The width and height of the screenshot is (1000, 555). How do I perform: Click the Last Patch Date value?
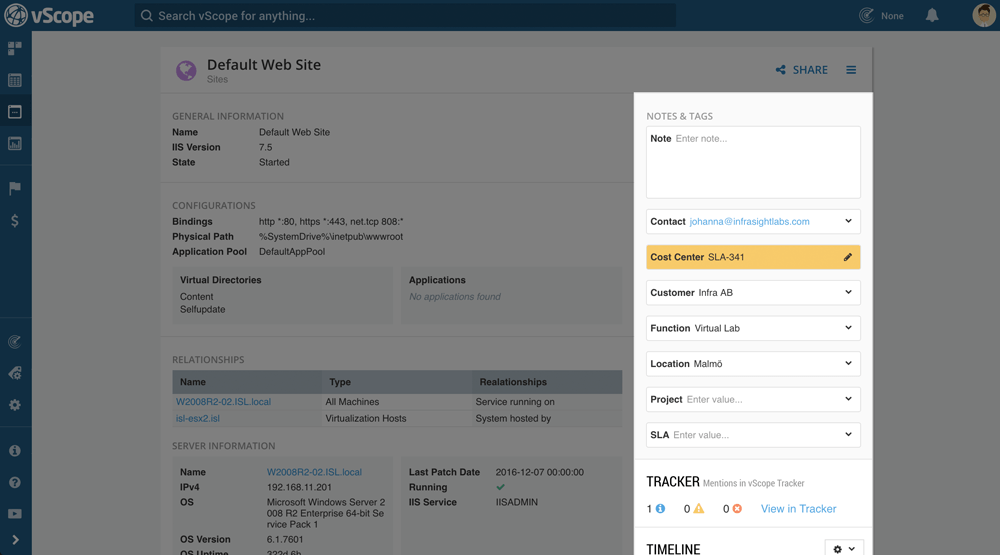tap(540, 472)
